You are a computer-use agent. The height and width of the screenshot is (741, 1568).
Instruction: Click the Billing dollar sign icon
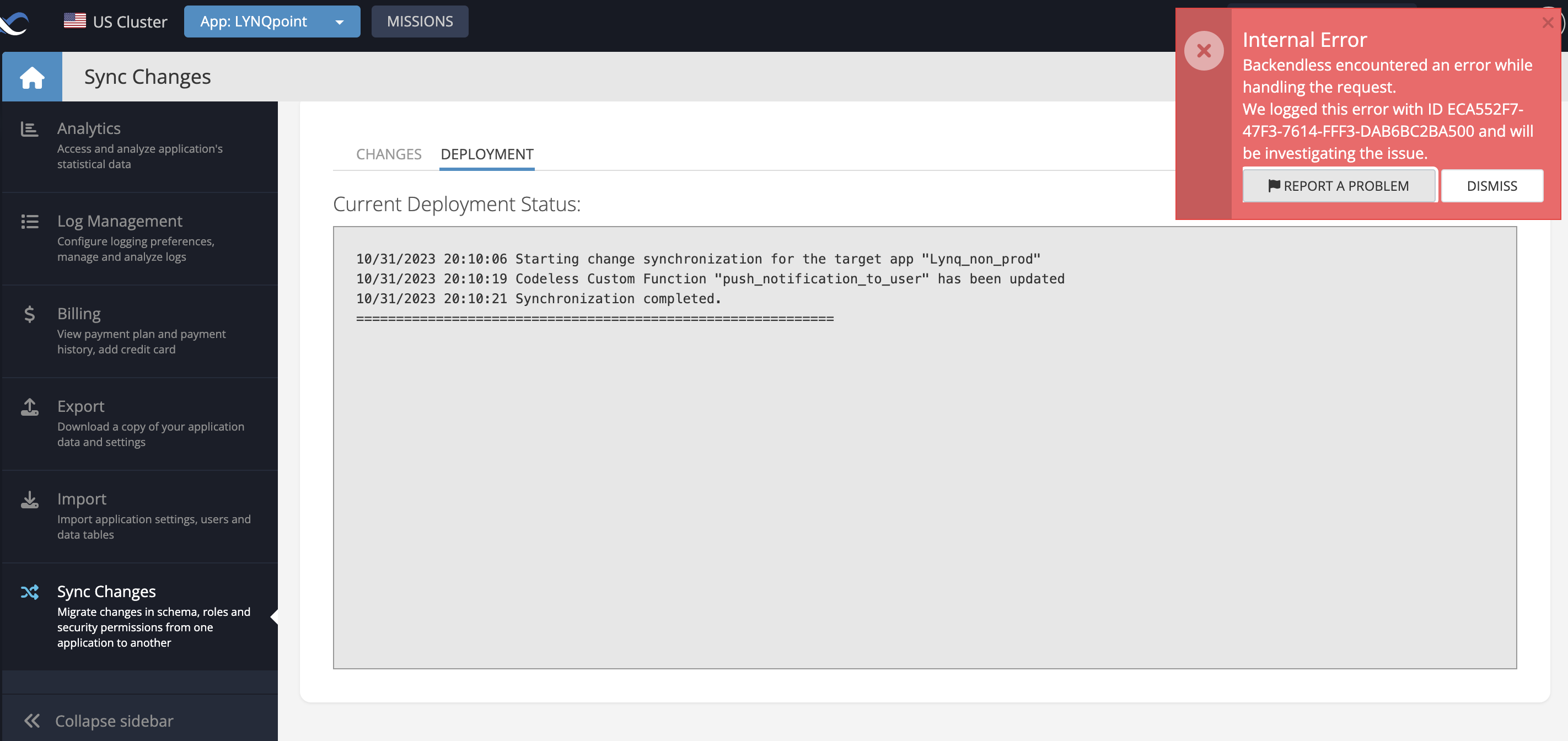tap(29, 314)
